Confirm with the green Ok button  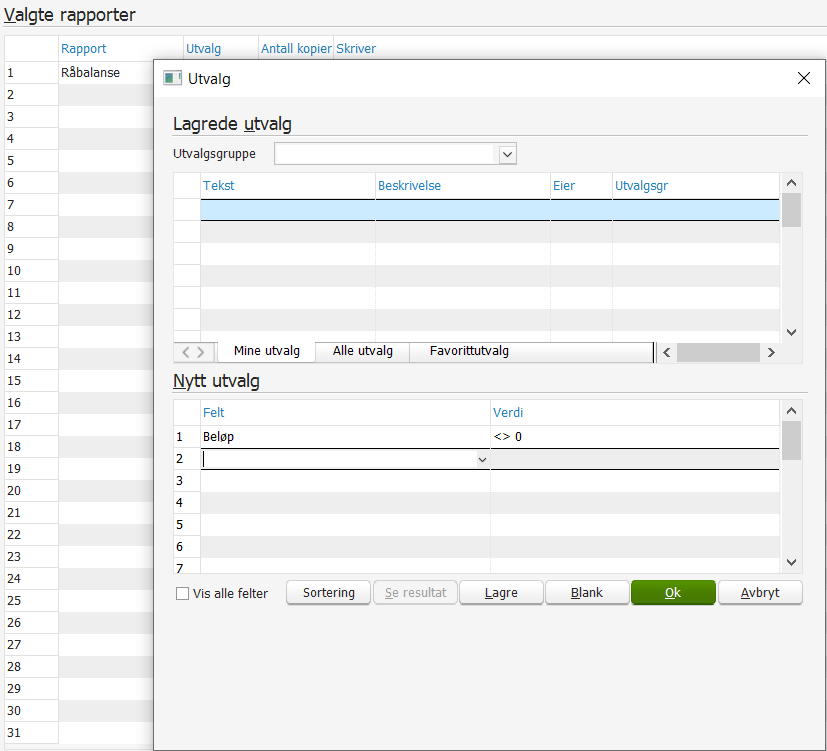(673, 593)
